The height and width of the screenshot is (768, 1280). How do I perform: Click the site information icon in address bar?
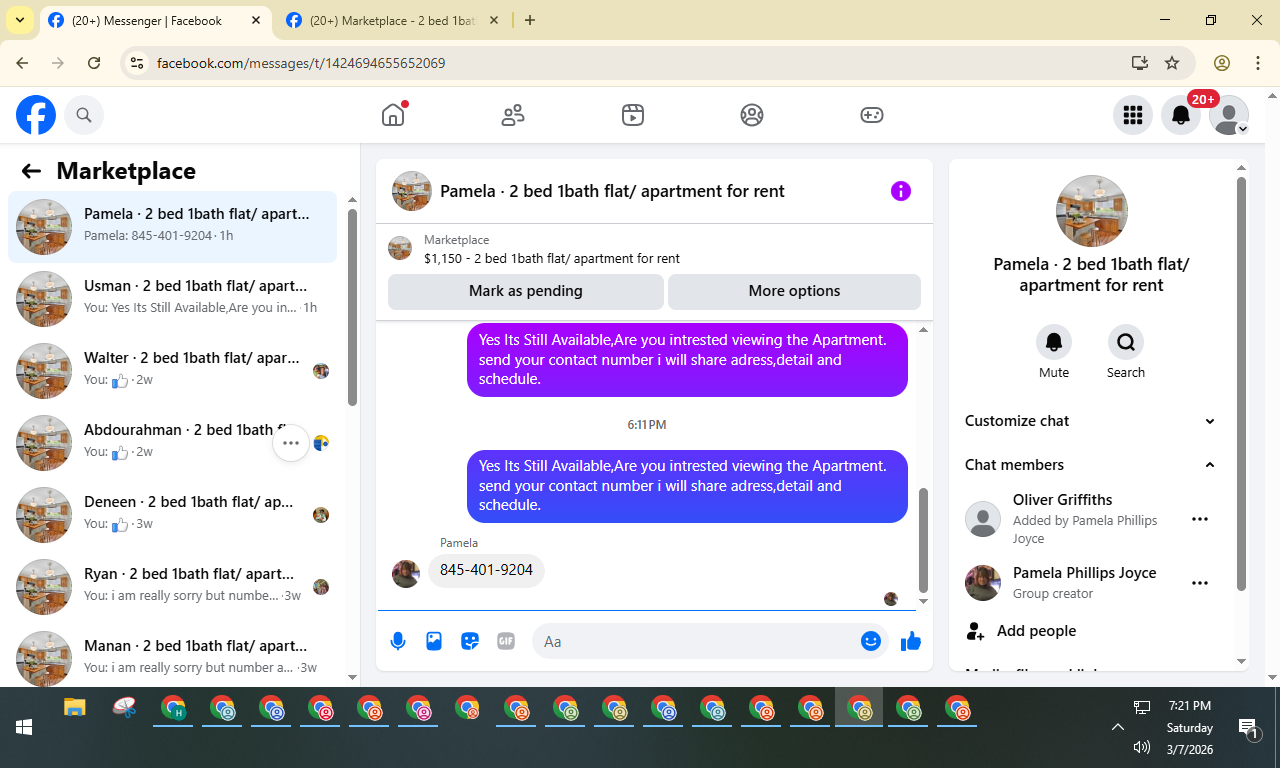(138, 63)
